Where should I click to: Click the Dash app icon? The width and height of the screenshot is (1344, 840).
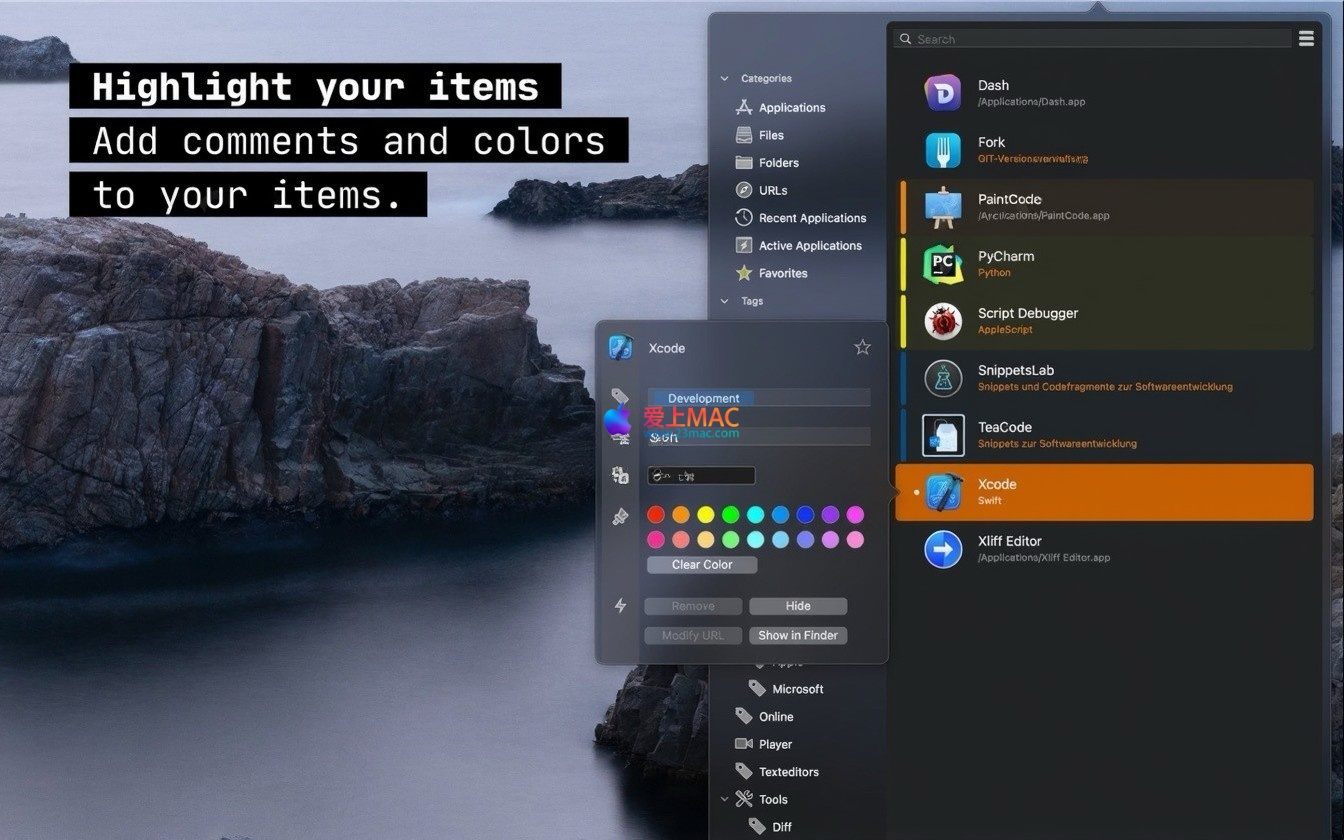942,93
